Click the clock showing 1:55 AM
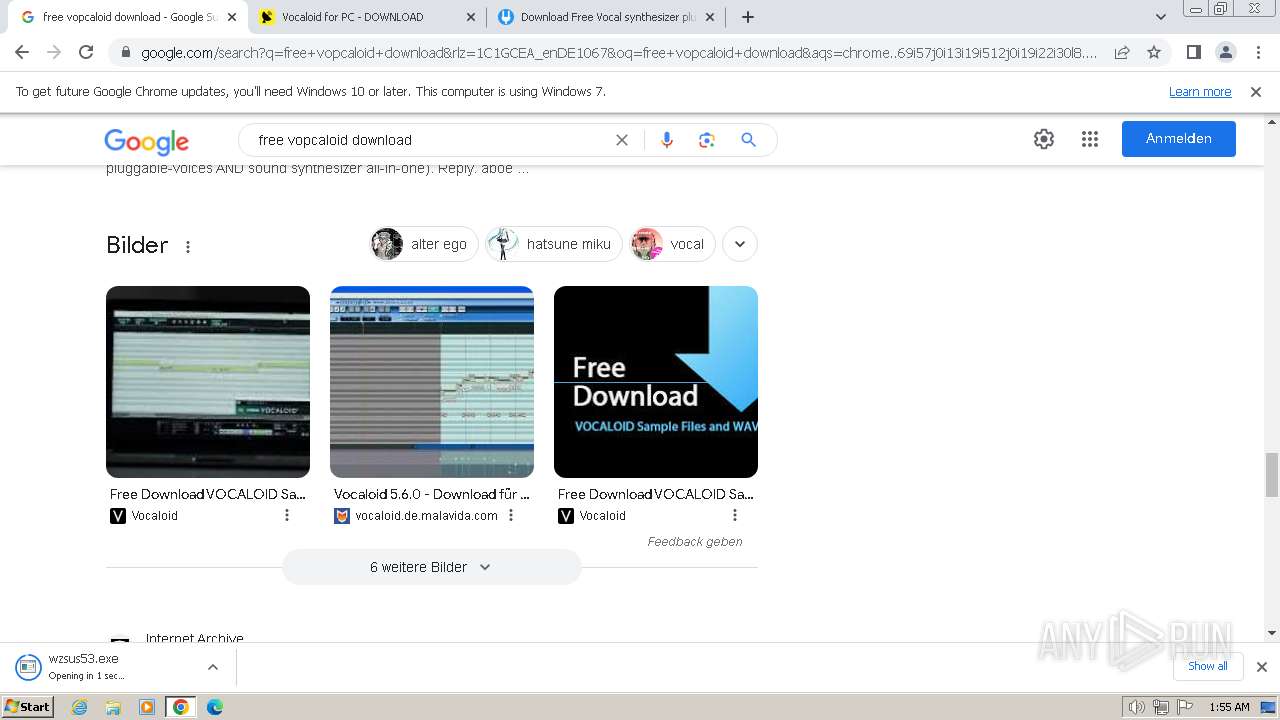This screenshot has width=1280, height=720. click(x=1229, y=707)
